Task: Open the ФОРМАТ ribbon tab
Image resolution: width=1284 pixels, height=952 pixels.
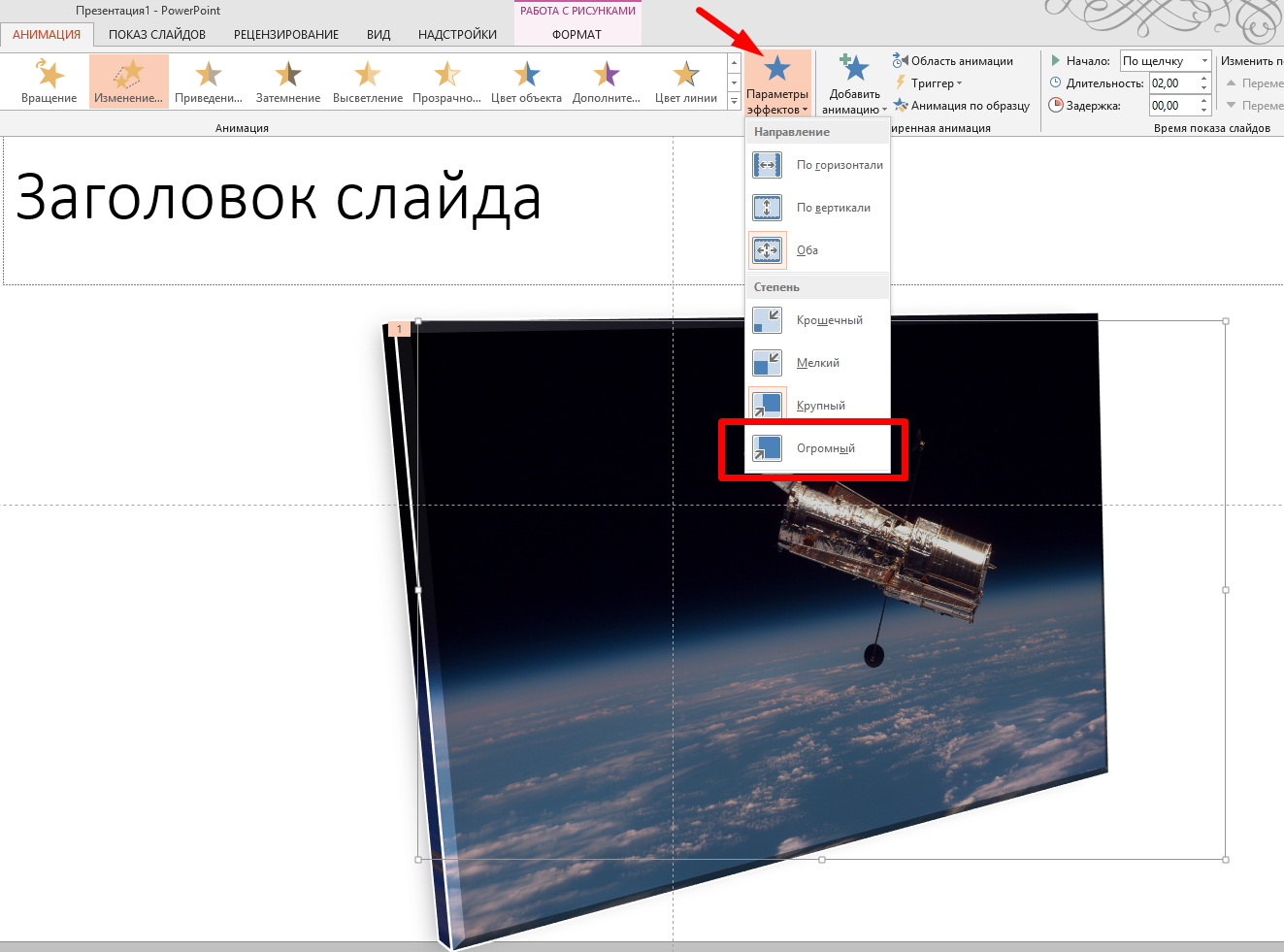Action: (576, 35)
